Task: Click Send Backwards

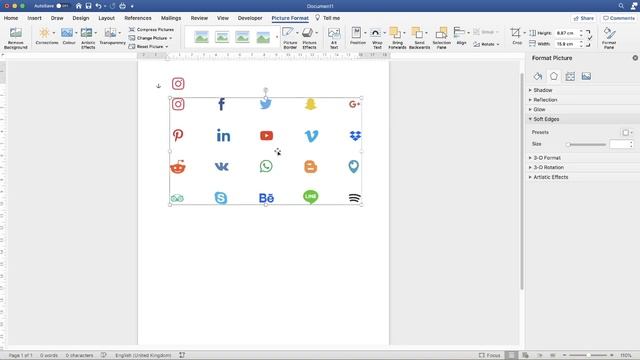Action: (x=419, y=38)
